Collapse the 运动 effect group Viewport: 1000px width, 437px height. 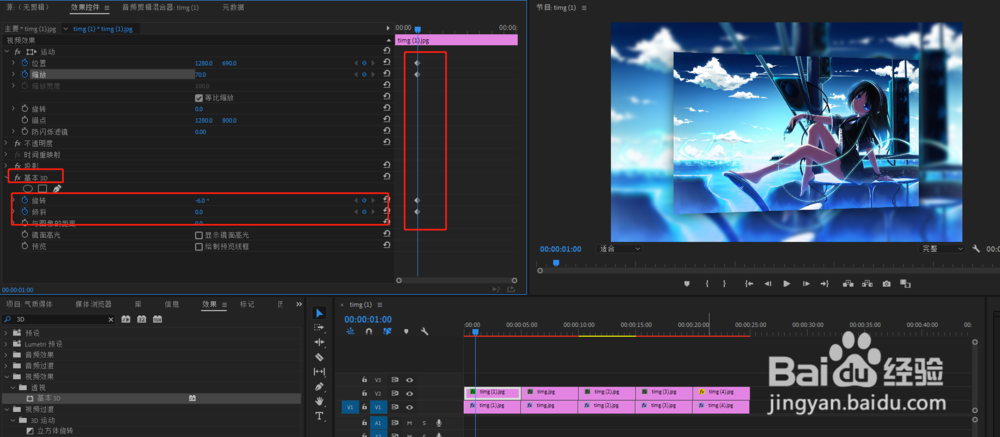pyautogui.click(x=7, y=52)
